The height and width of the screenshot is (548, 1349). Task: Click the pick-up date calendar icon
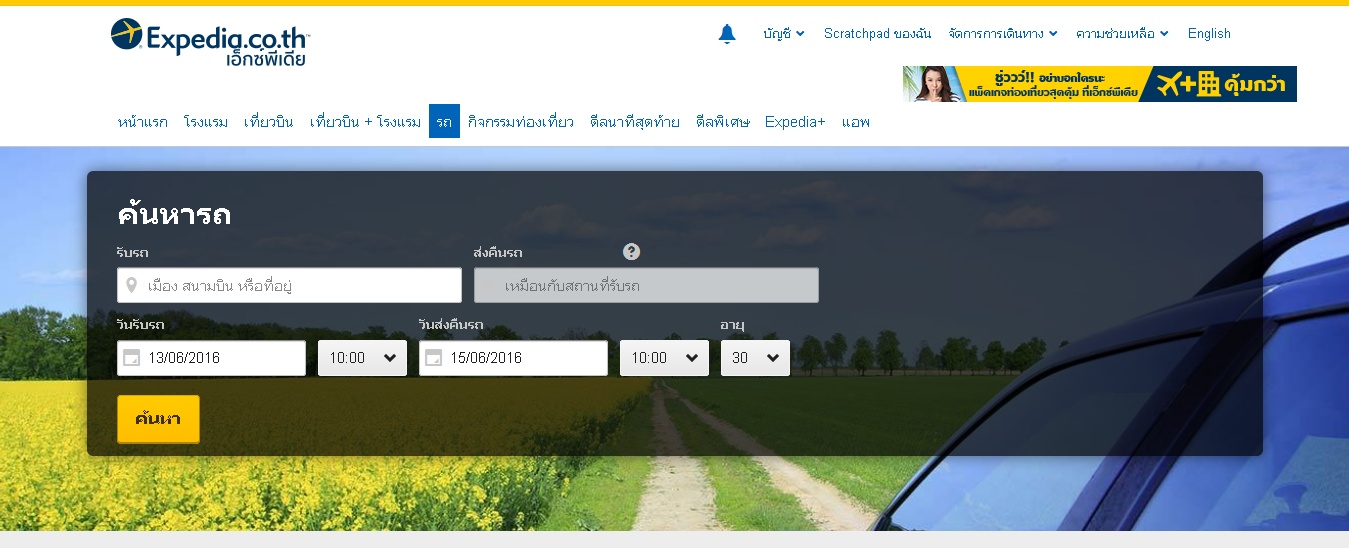coord(132,358)
